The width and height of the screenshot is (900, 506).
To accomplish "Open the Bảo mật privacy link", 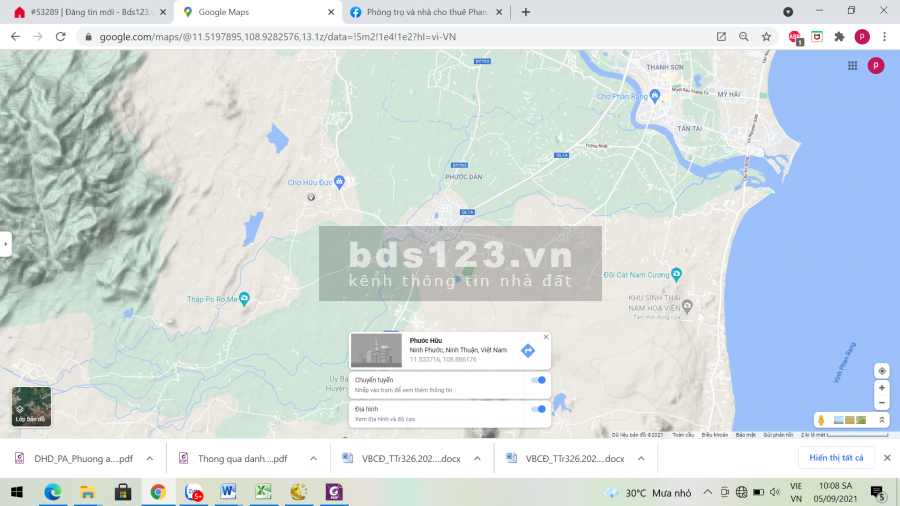I will coord(746,435).
